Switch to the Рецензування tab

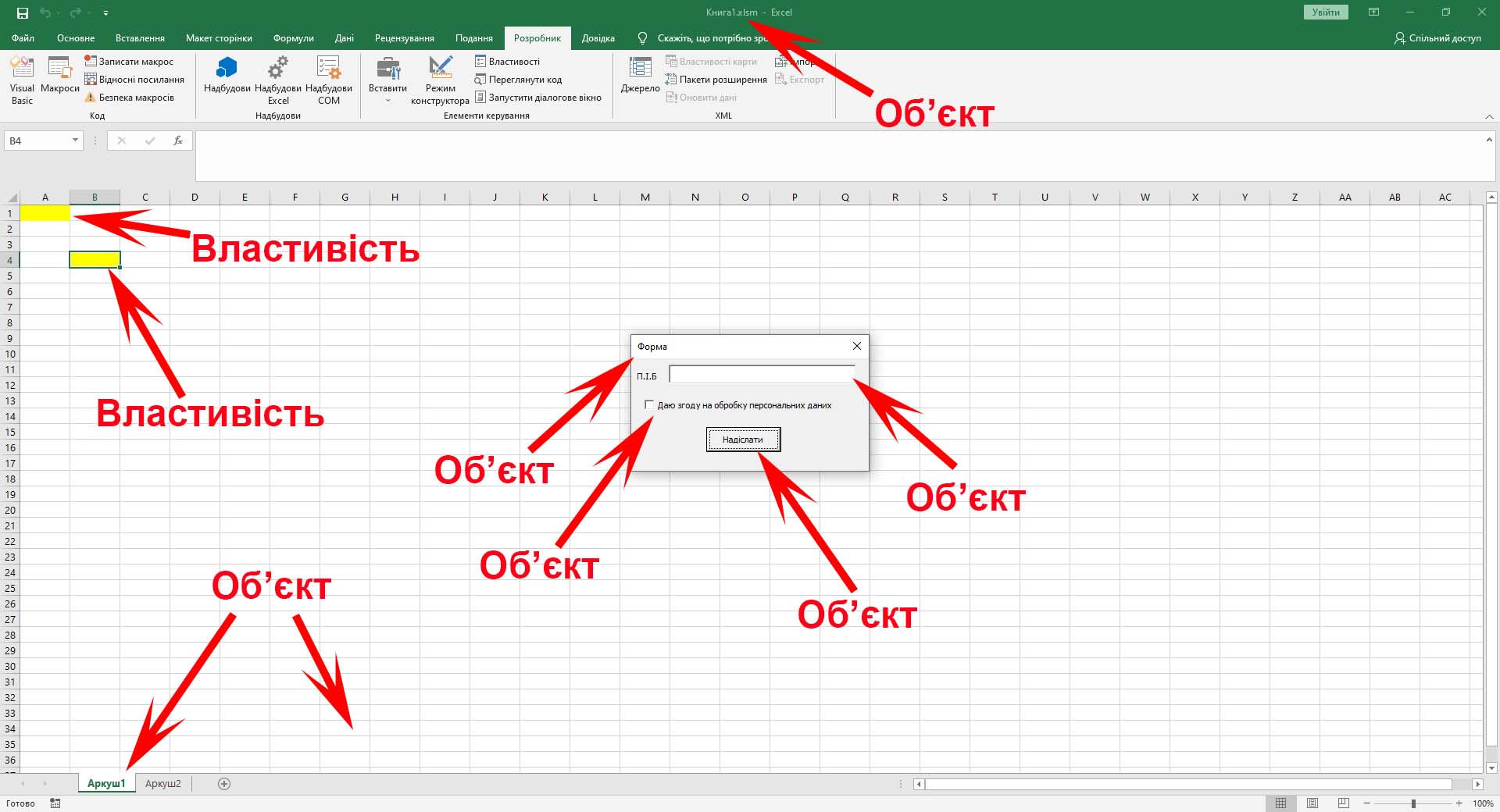coord(404,37)
